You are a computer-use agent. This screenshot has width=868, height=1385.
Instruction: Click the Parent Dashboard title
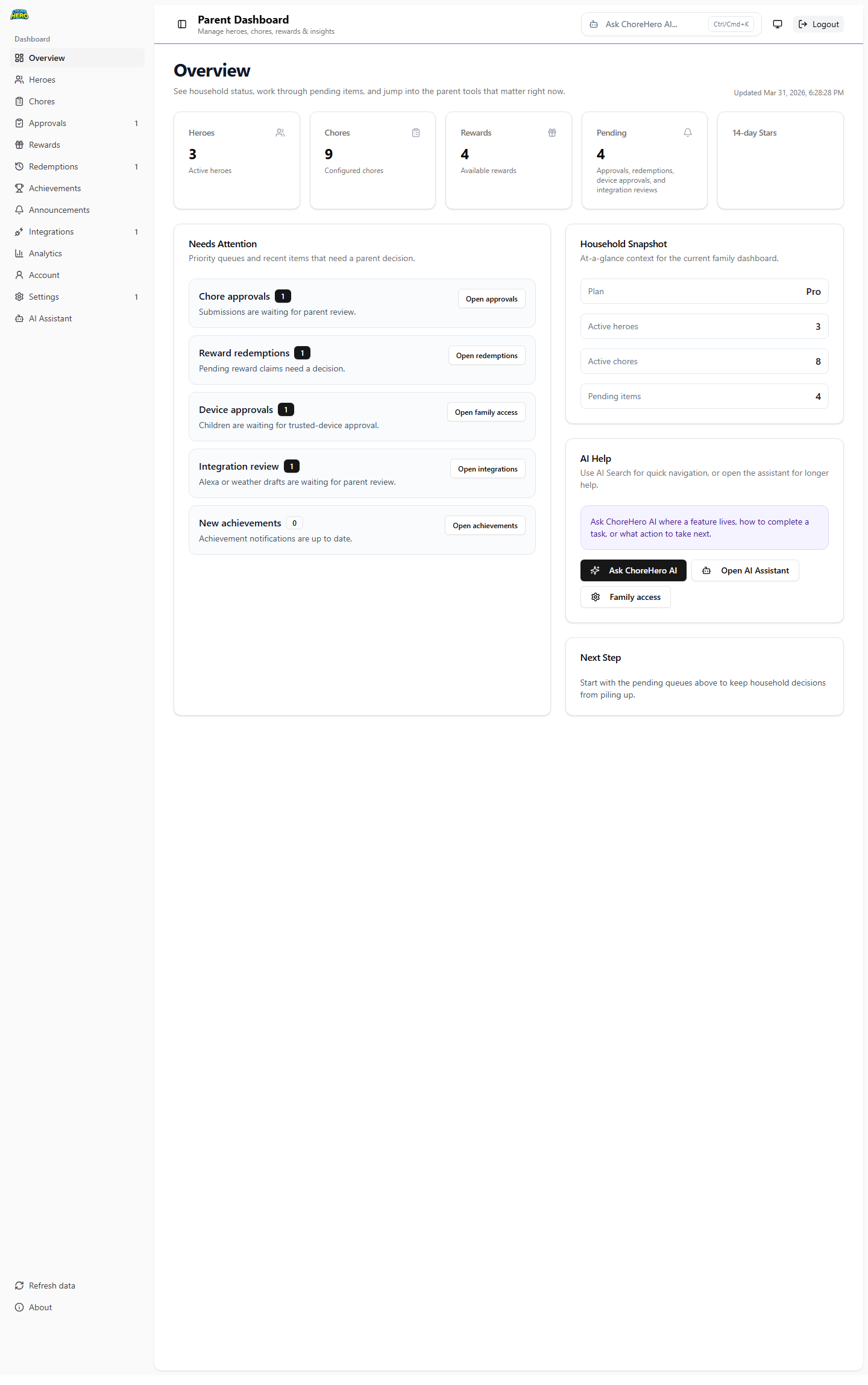click(244, 20)
